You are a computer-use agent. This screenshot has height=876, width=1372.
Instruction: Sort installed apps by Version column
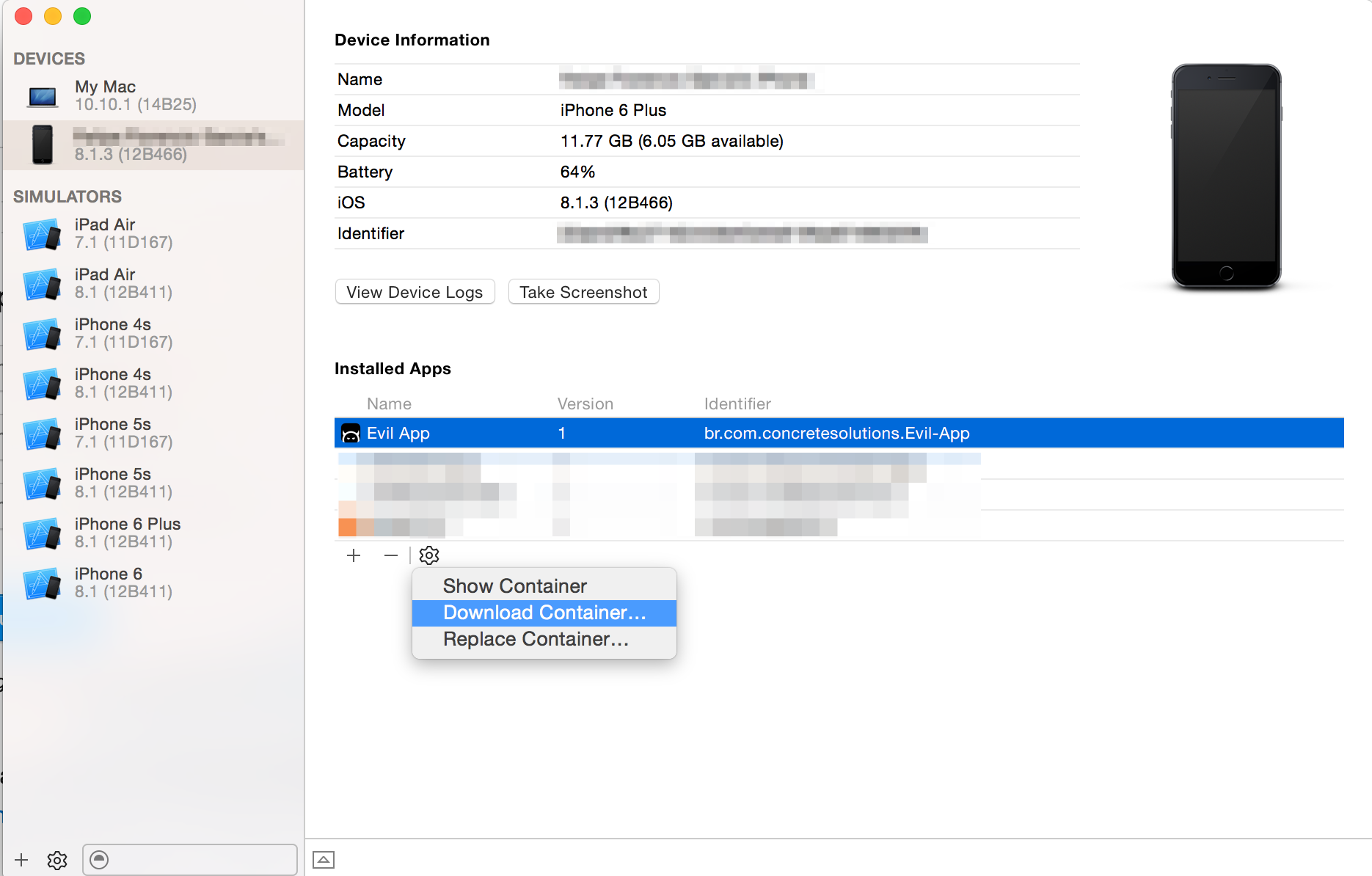click(585, 404)
